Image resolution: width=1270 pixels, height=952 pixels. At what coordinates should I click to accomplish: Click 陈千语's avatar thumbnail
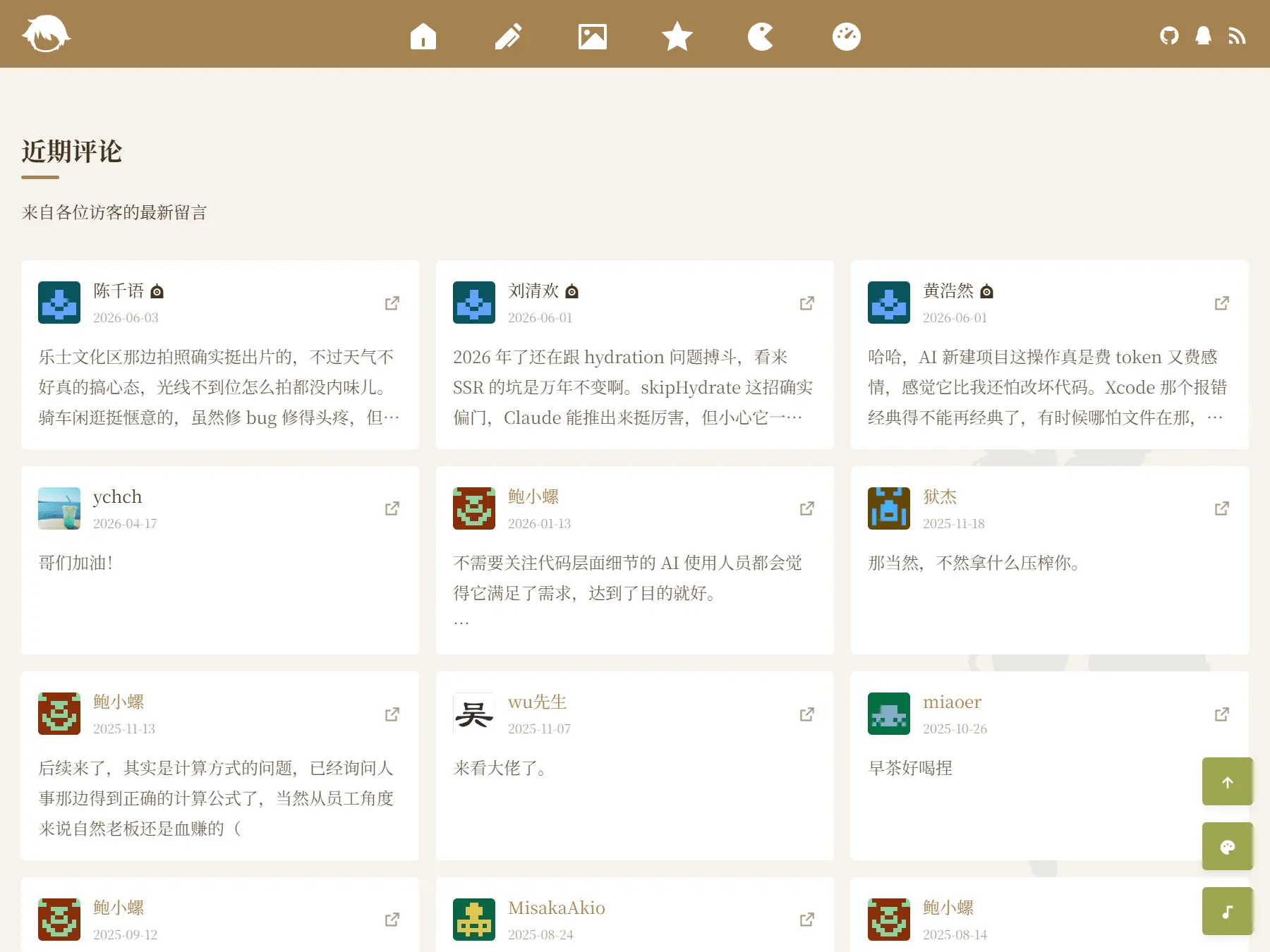click(x=59, y=303)
